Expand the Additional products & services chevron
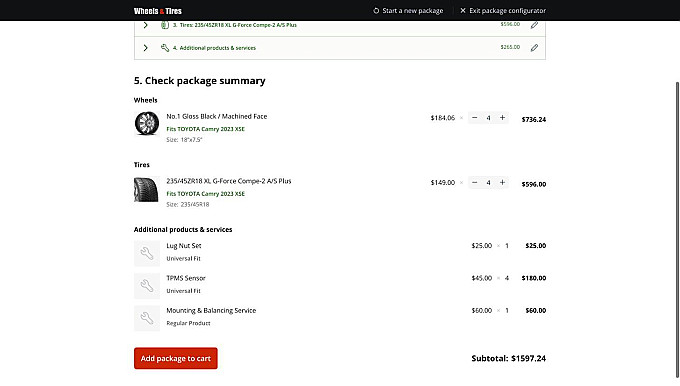680x386 pixels. tap(146, 48)
